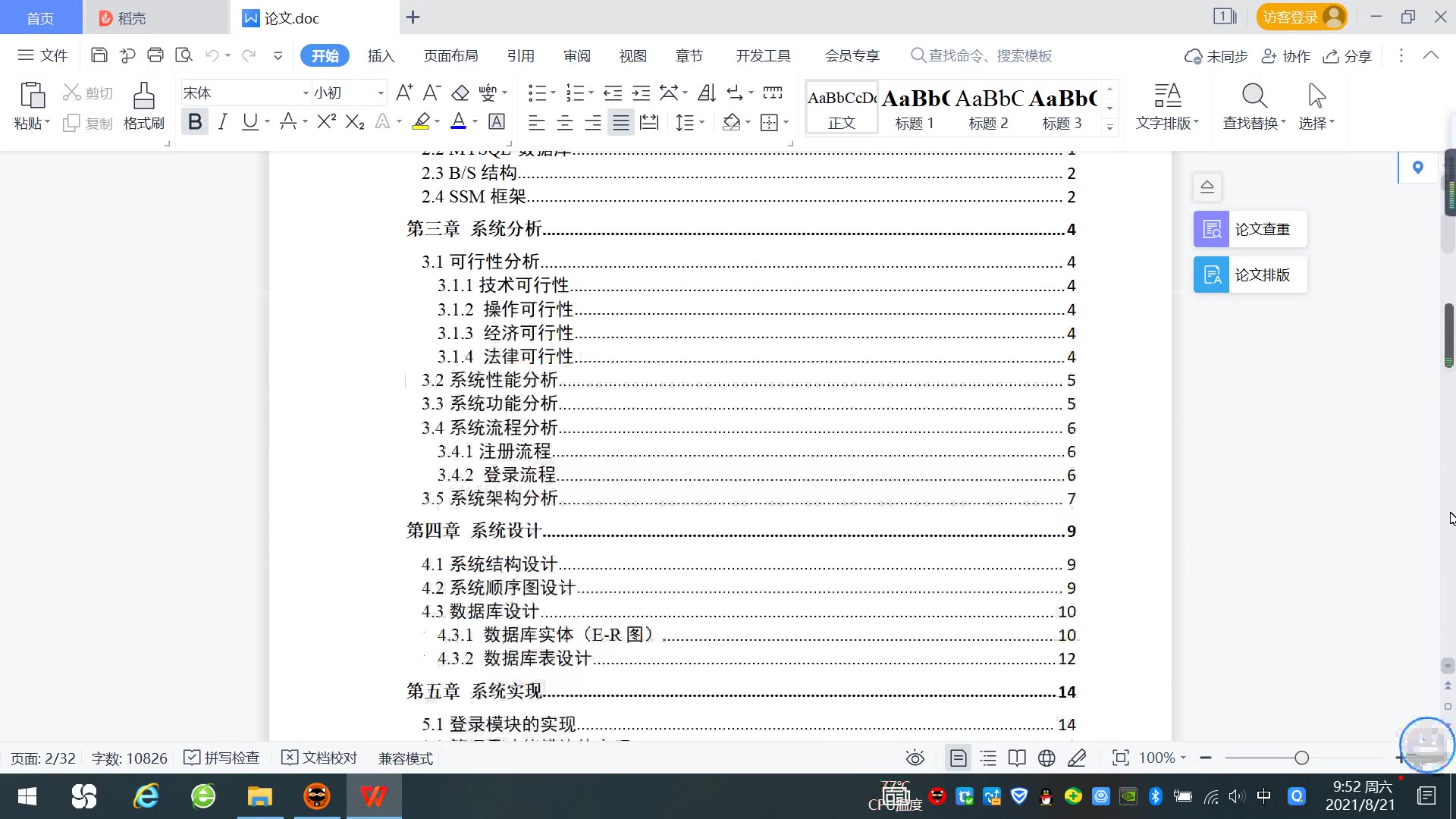Image resolution: width=1456 pixels, height=819 pixels.
Task: Click the print icon in the quick toolbar
Action: point(155,55)
